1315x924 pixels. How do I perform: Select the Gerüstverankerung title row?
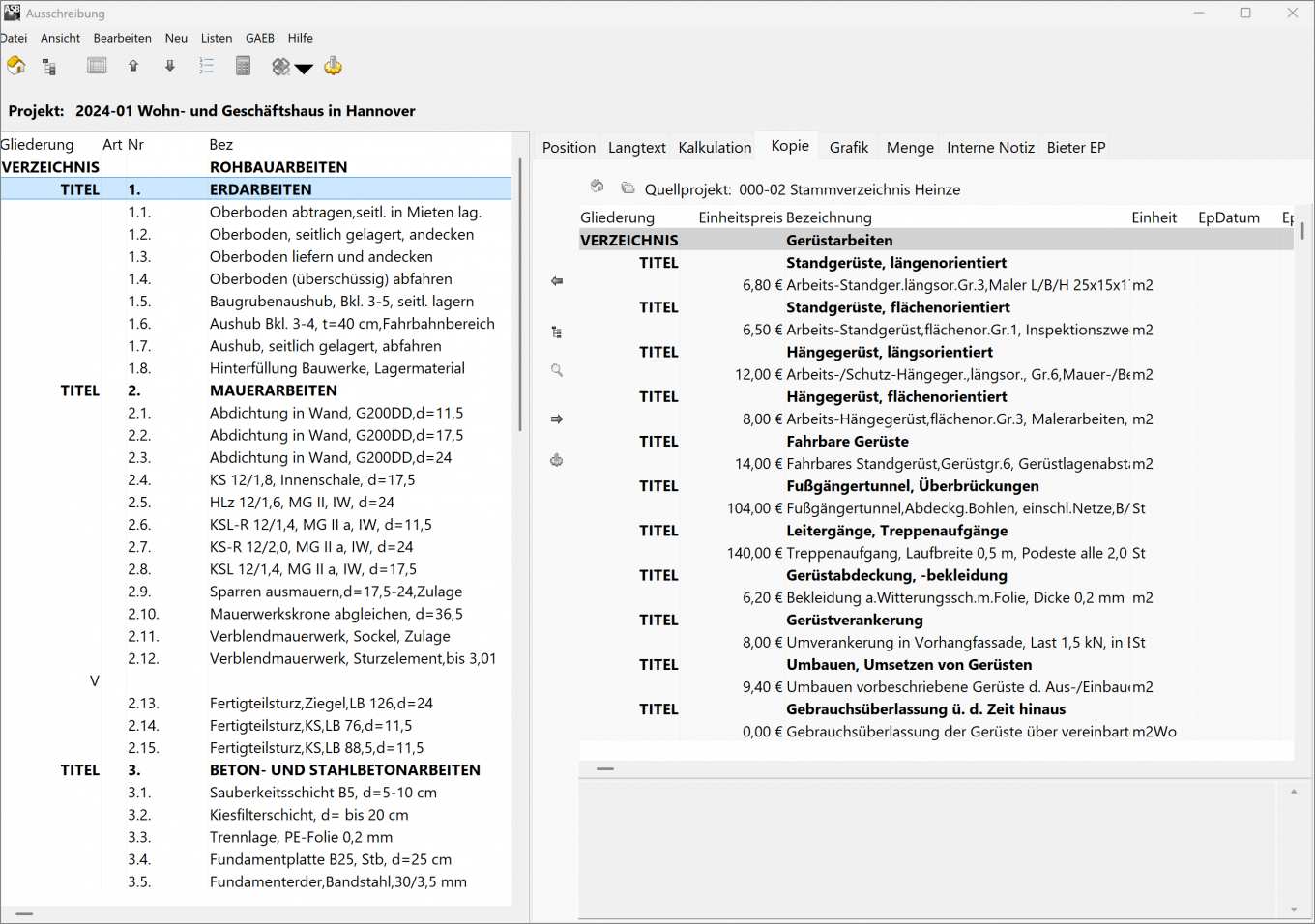coord(854,620)
